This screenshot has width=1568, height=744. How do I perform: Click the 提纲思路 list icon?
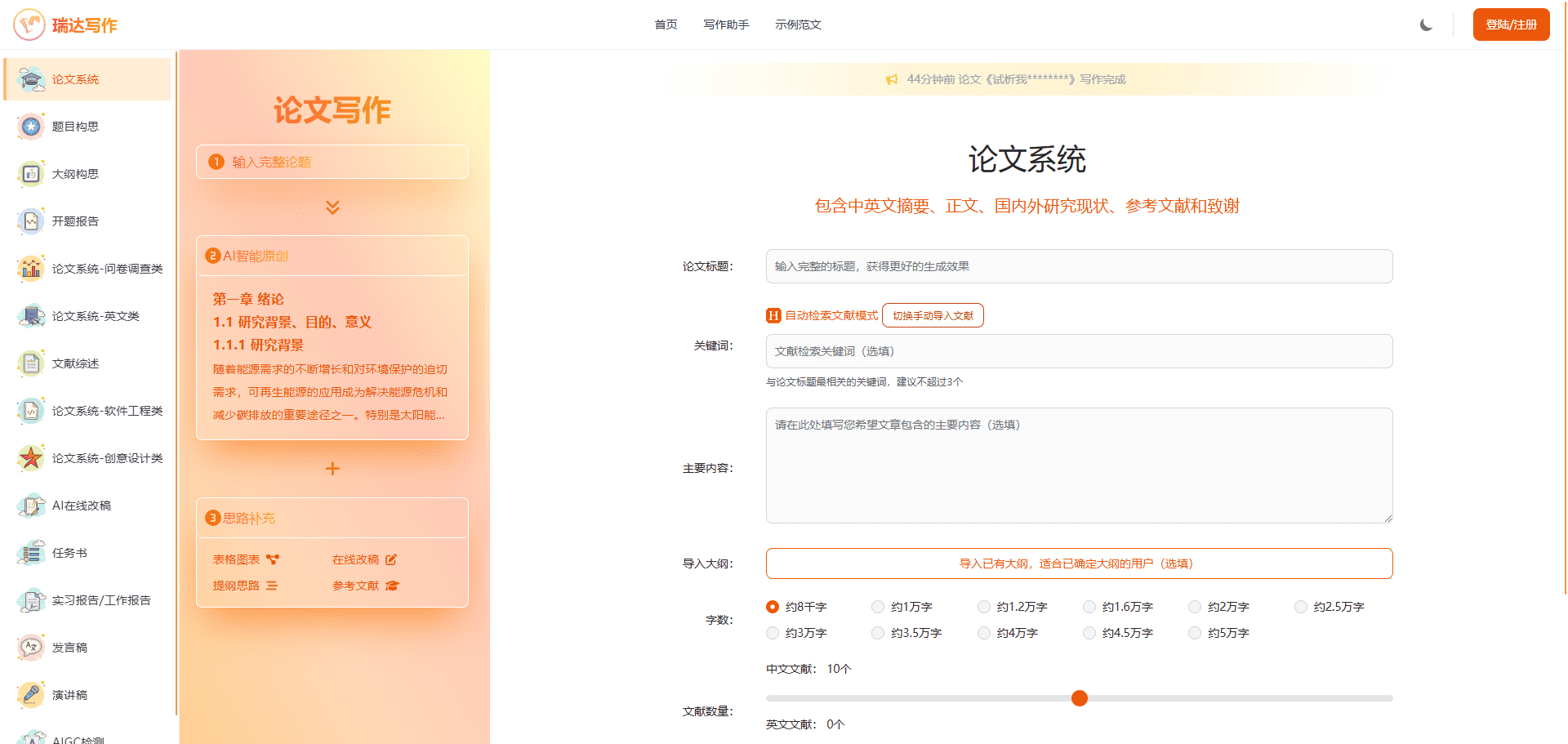pyautogui.click(x=272, y=586)
